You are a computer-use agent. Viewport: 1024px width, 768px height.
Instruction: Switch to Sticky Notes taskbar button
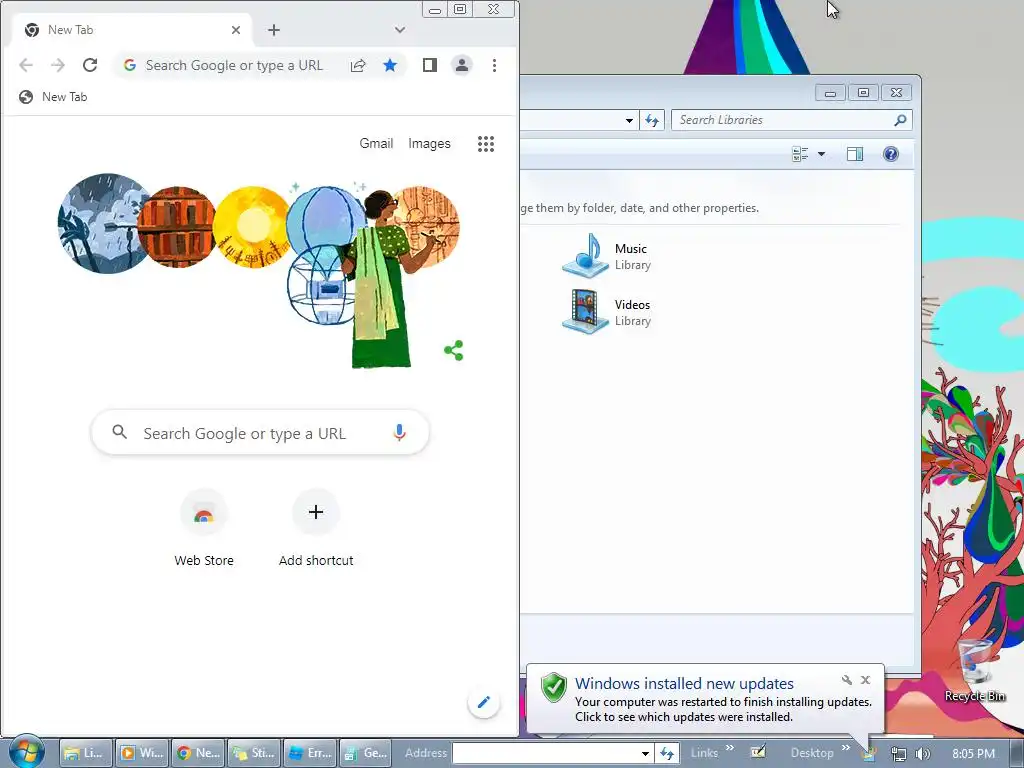[x=254, y=753]
